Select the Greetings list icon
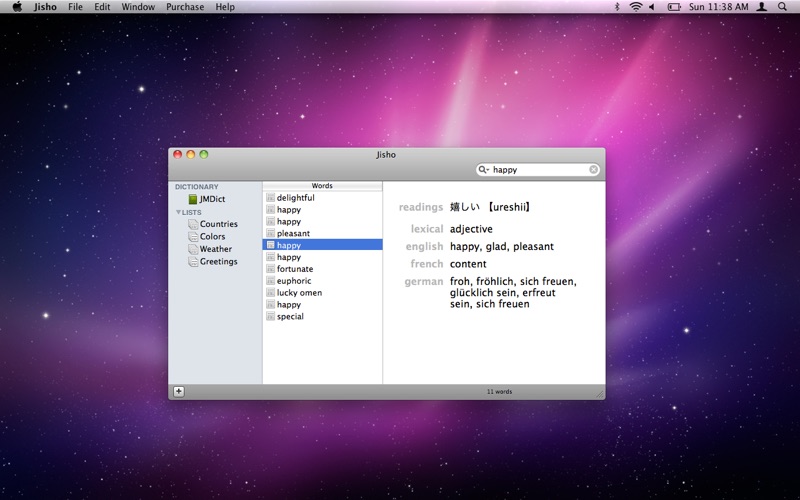The width and height of the screenshot is (800, 500). 193,262
